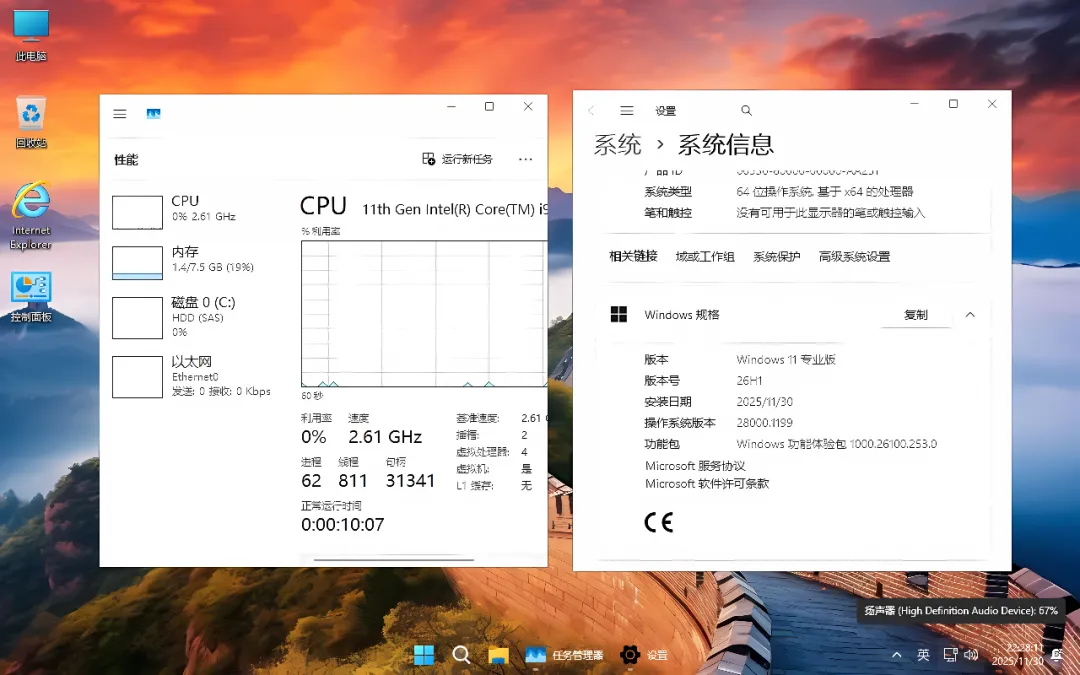This screenshot has height=675, width=1080.
Task: Show hidden tray icons chevron
Action: point(897,655)
